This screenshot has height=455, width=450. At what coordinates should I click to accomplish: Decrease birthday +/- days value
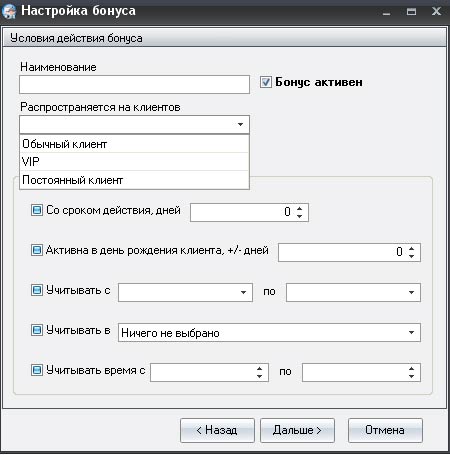[411, 256]
